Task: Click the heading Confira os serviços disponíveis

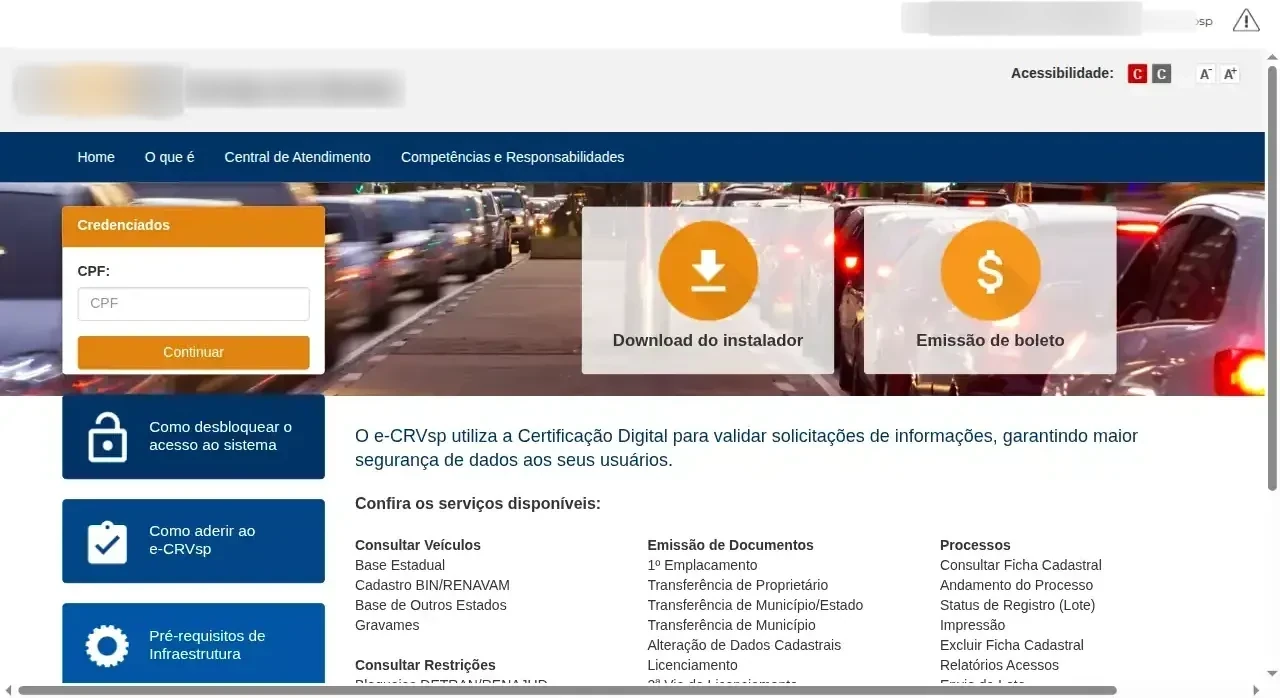Action: (x=478, y=503)
